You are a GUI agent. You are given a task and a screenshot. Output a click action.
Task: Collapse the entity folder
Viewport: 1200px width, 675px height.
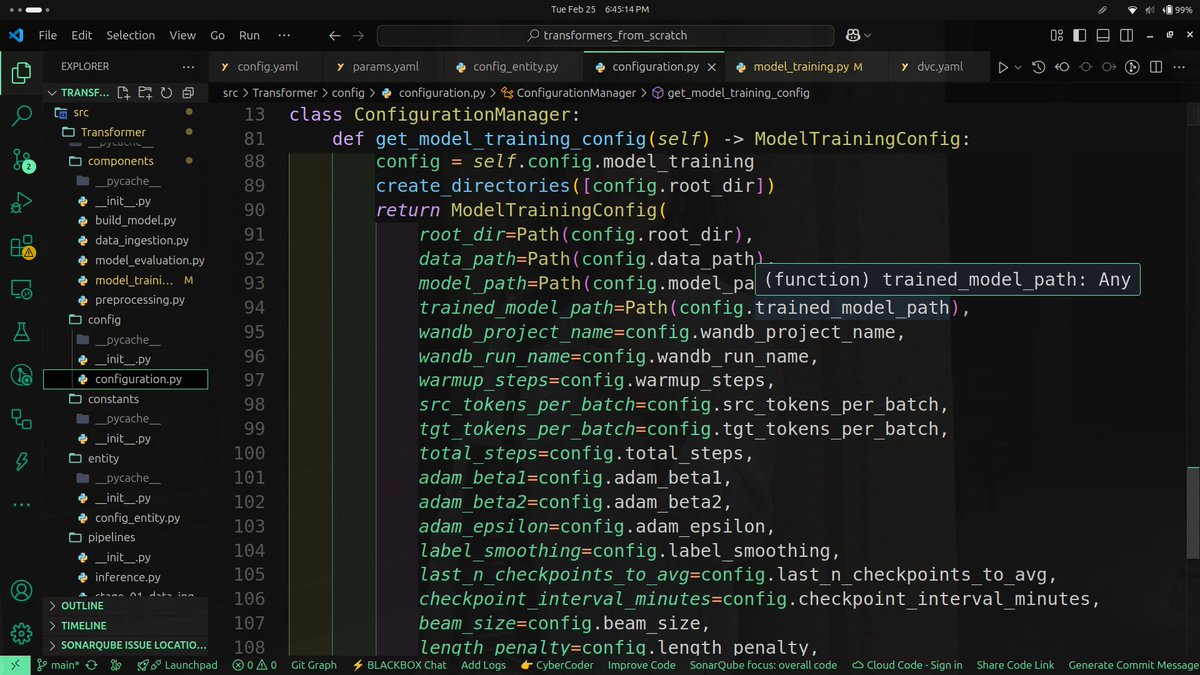(x=103, y=459)
